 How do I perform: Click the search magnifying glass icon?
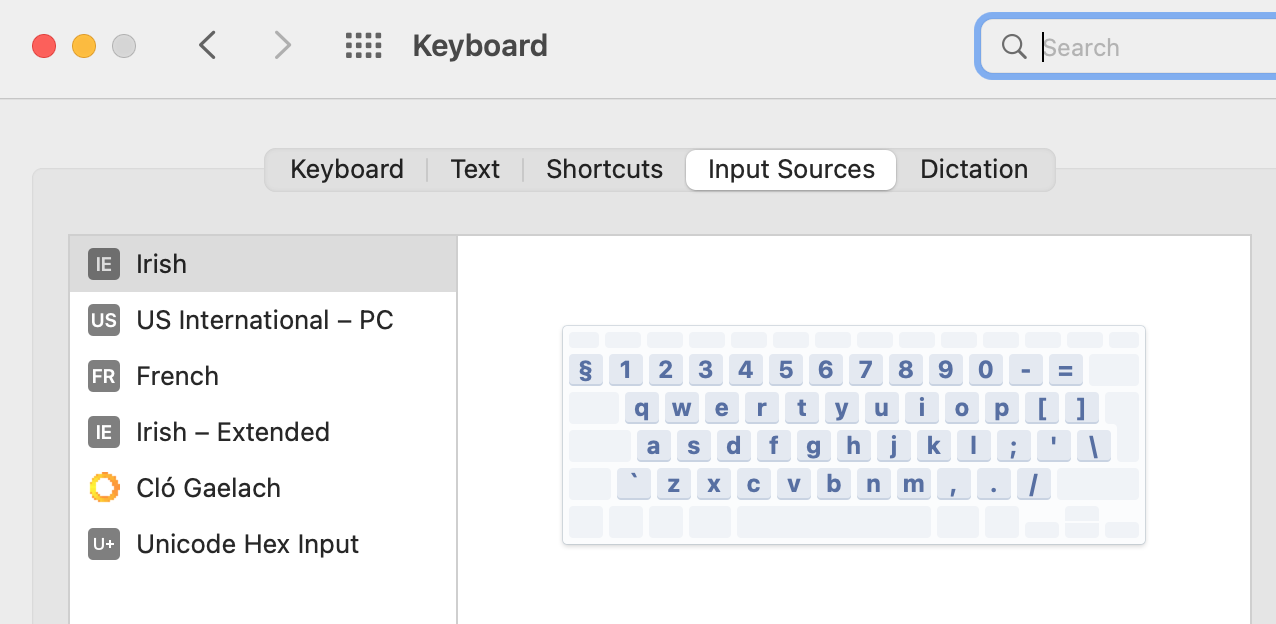(x=1014, y=47)
